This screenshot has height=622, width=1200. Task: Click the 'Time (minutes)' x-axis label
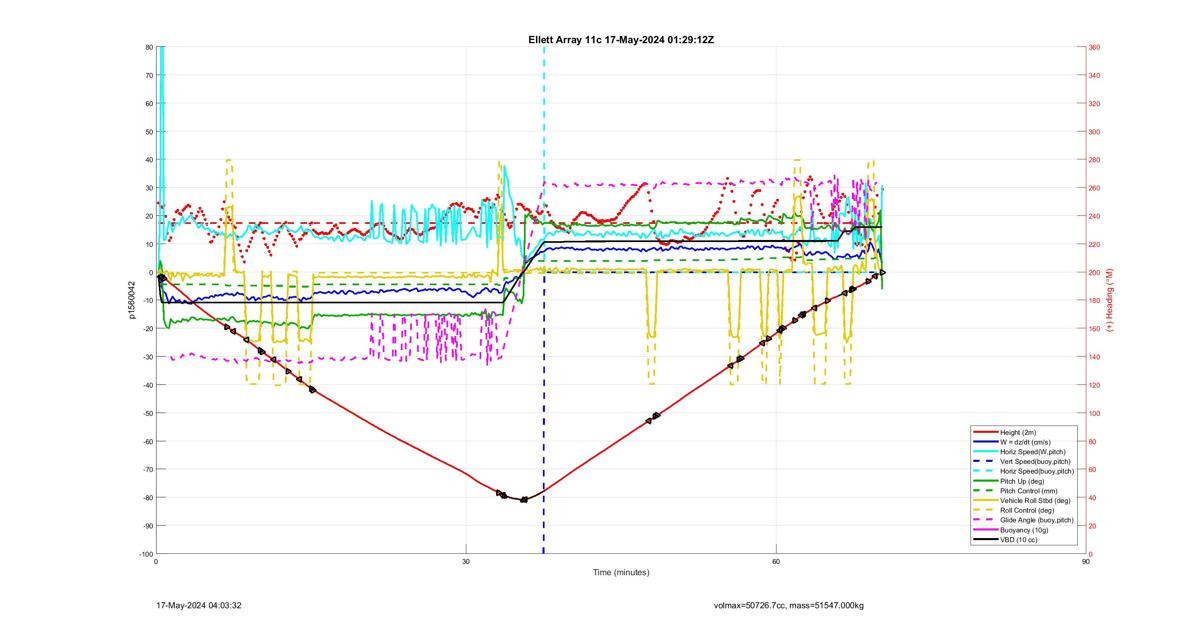621,572
